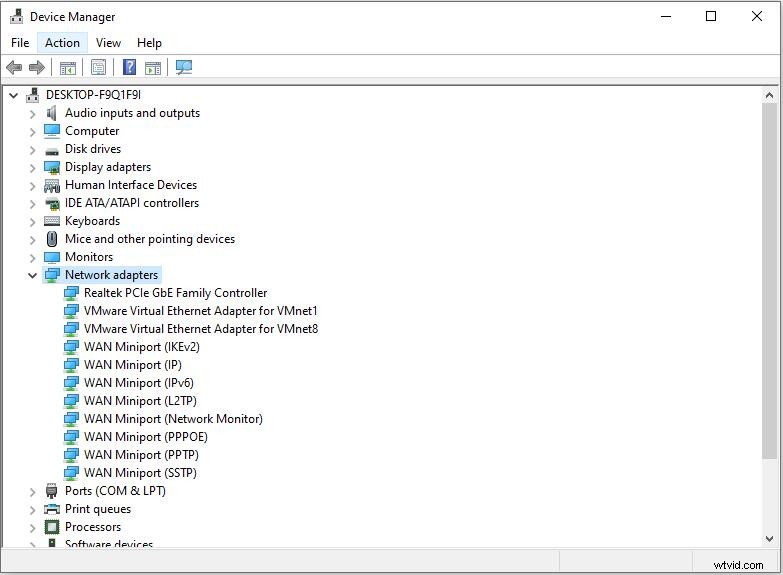The height and width of the screenshot is (575, 783).
Task: Open the File menu
Action: click(x=20, y=43)
